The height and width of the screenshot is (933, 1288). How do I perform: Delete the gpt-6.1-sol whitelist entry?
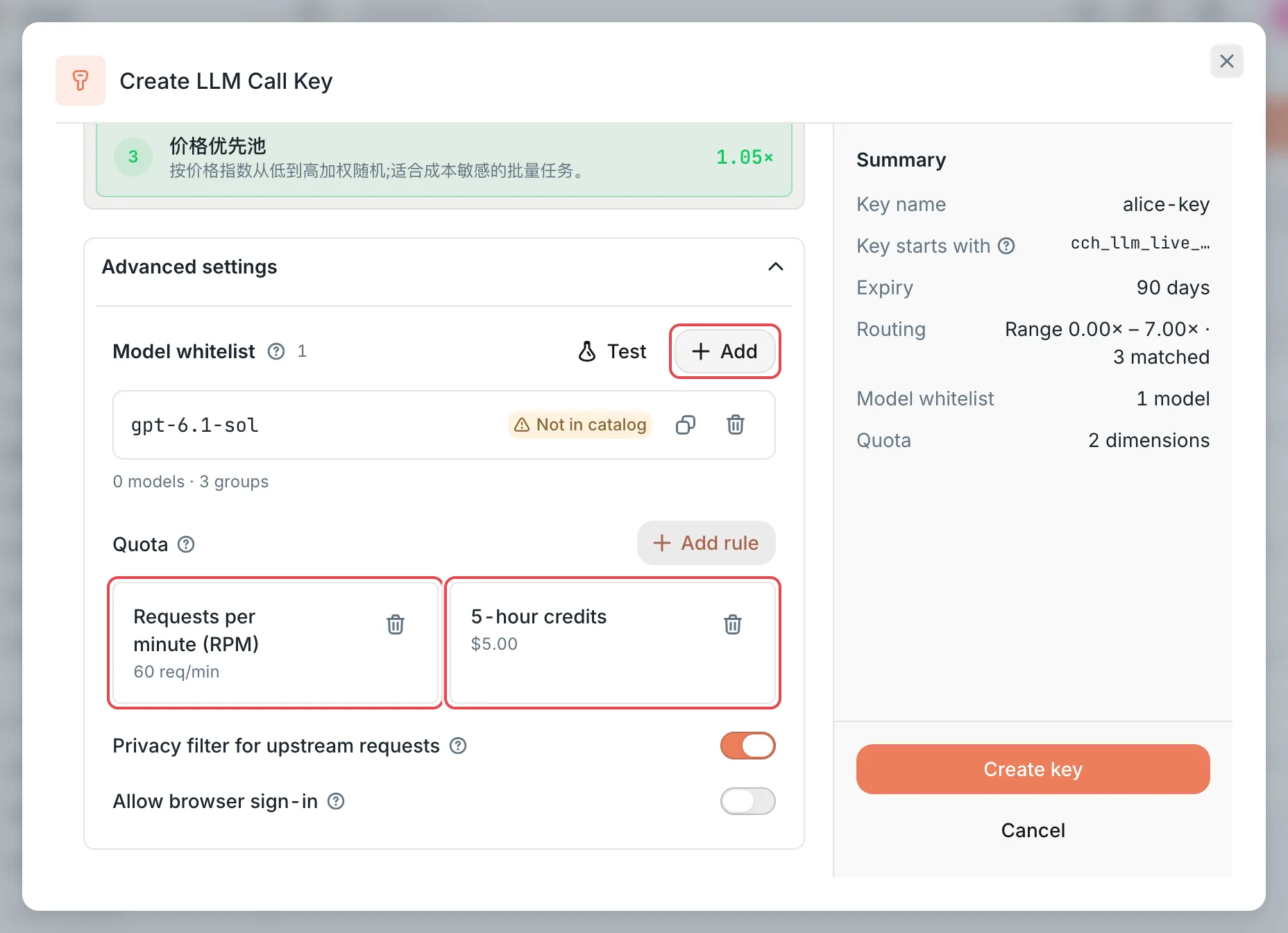point(736,425)
